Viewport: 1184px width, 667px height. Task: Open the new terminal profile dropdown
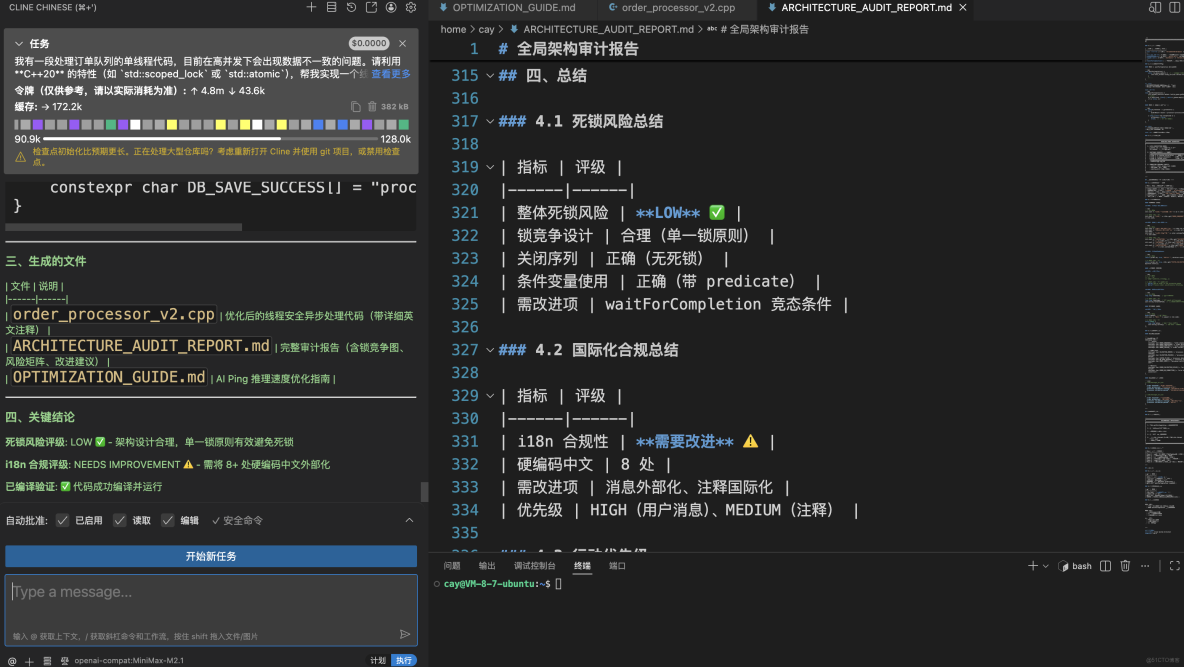click(x=1045, y=566)
